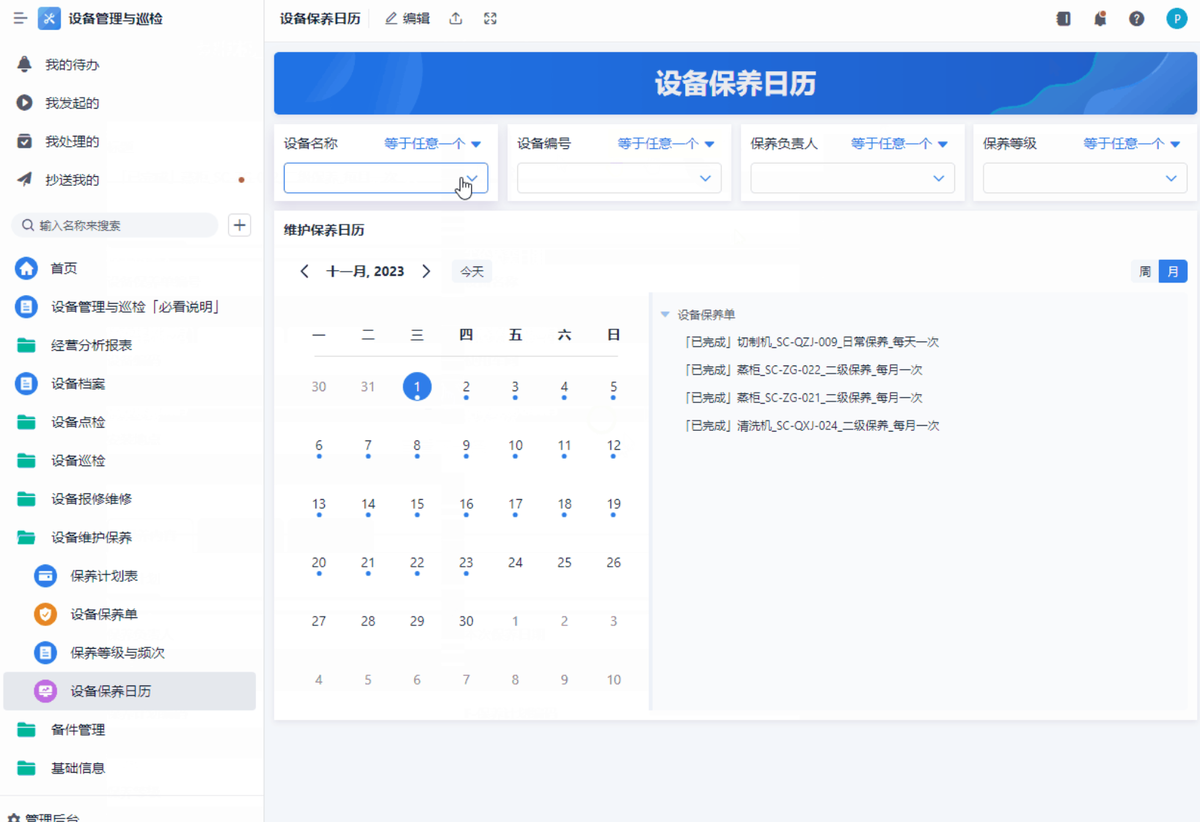Change 设备名称 condition 等于任意一个
Screen dimensions: 1200x822
point(433,144)
